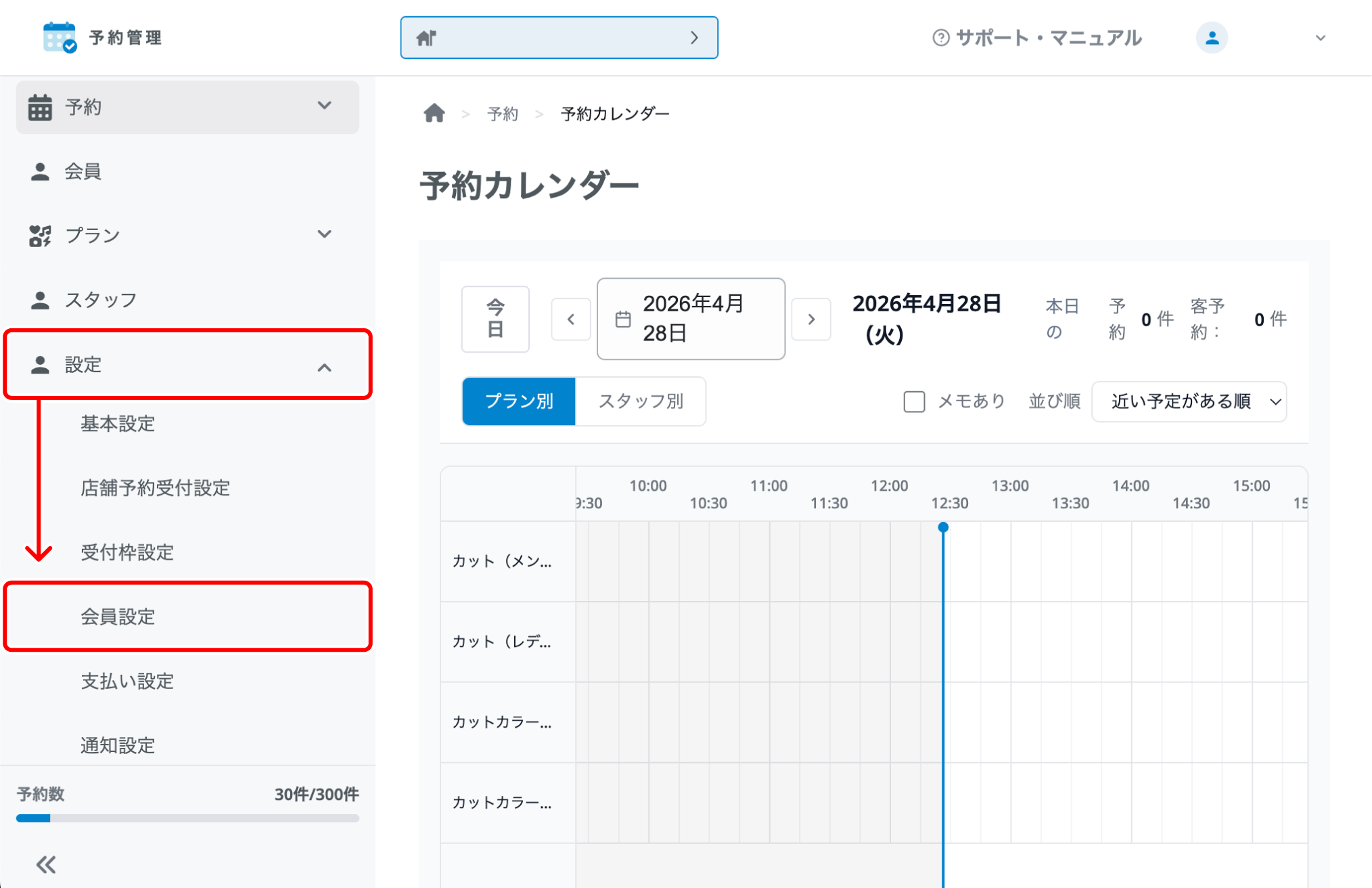The width and height of the screenshot is (1372, 888).
Task: Open 基本設定 submenu item
Action: [118, 424]
